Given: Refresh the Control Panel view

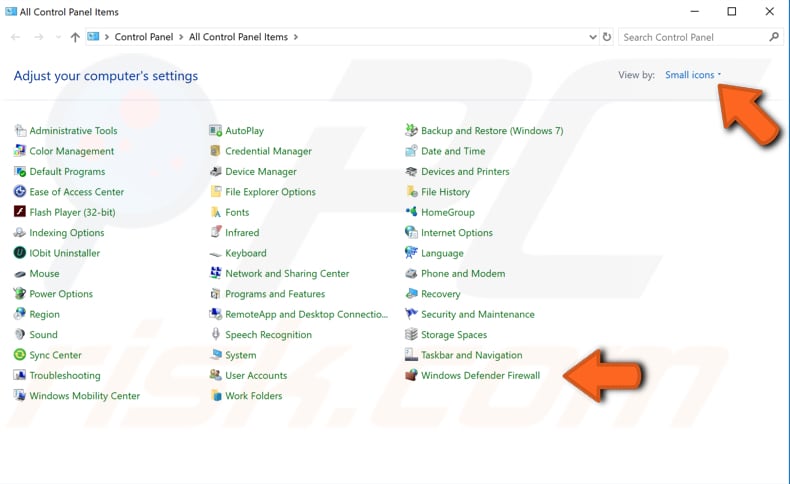Looking at the screenshot, I should (x=607, y=37).
